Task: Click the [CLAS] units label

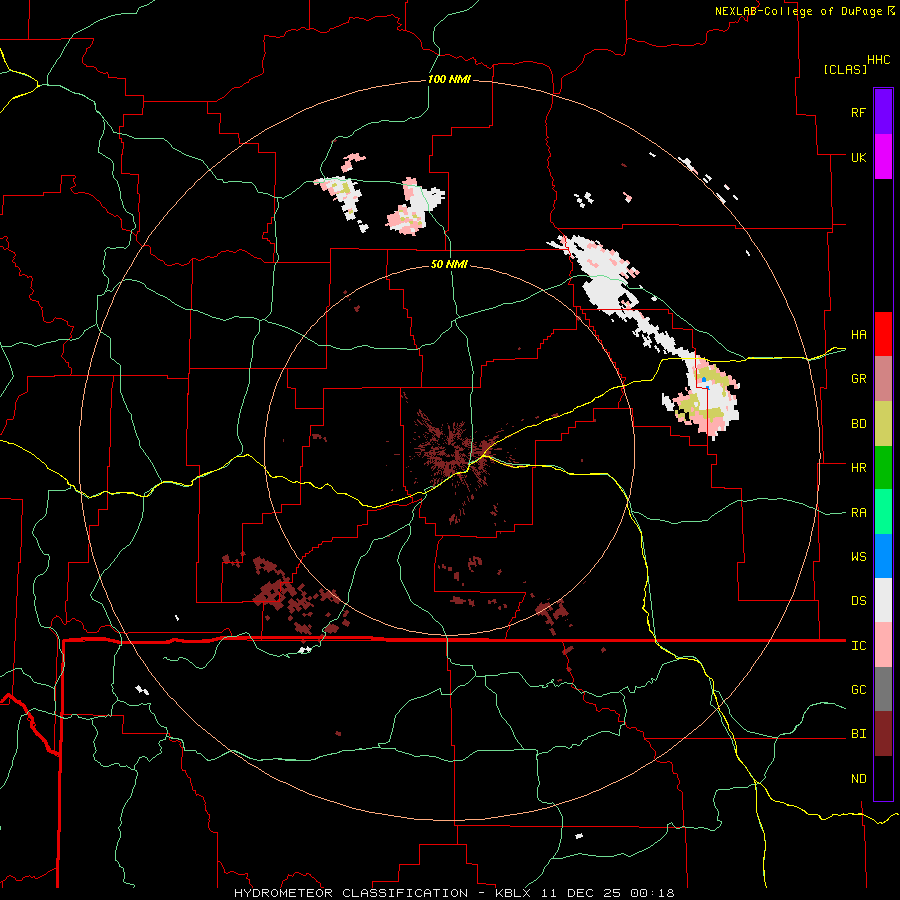Action: (x=845, y=69)
